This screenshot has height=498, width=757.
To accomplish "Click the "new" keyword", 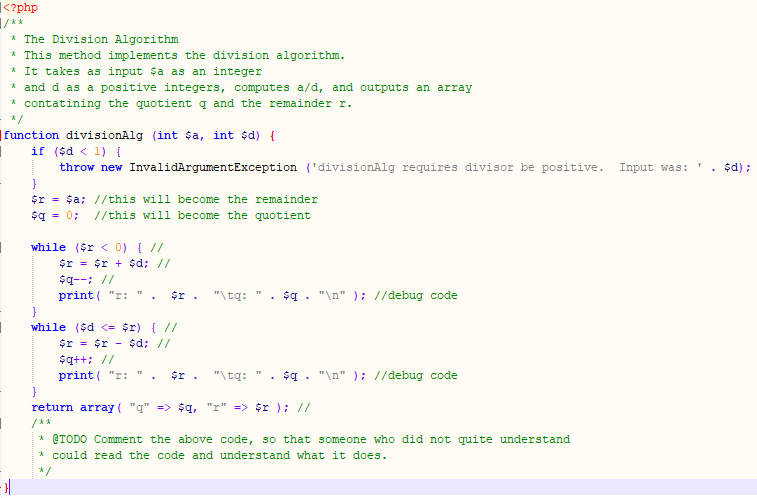I will click(x=112, y=167).
